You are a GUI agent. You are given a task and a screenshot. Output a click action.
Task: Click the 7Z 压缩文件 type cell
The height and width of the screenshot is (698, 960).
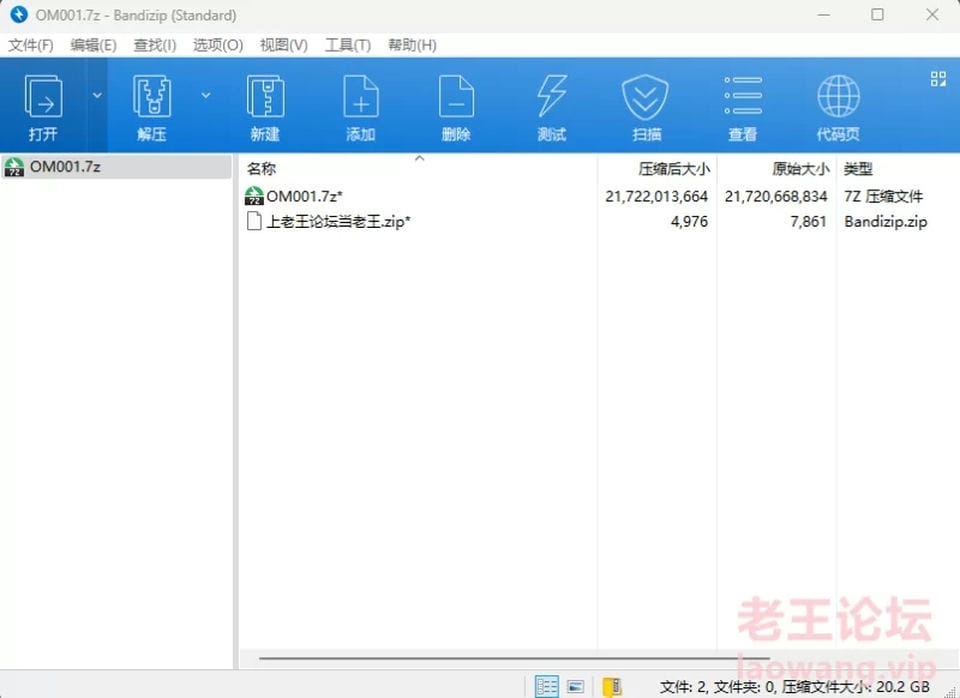[883, 197]
